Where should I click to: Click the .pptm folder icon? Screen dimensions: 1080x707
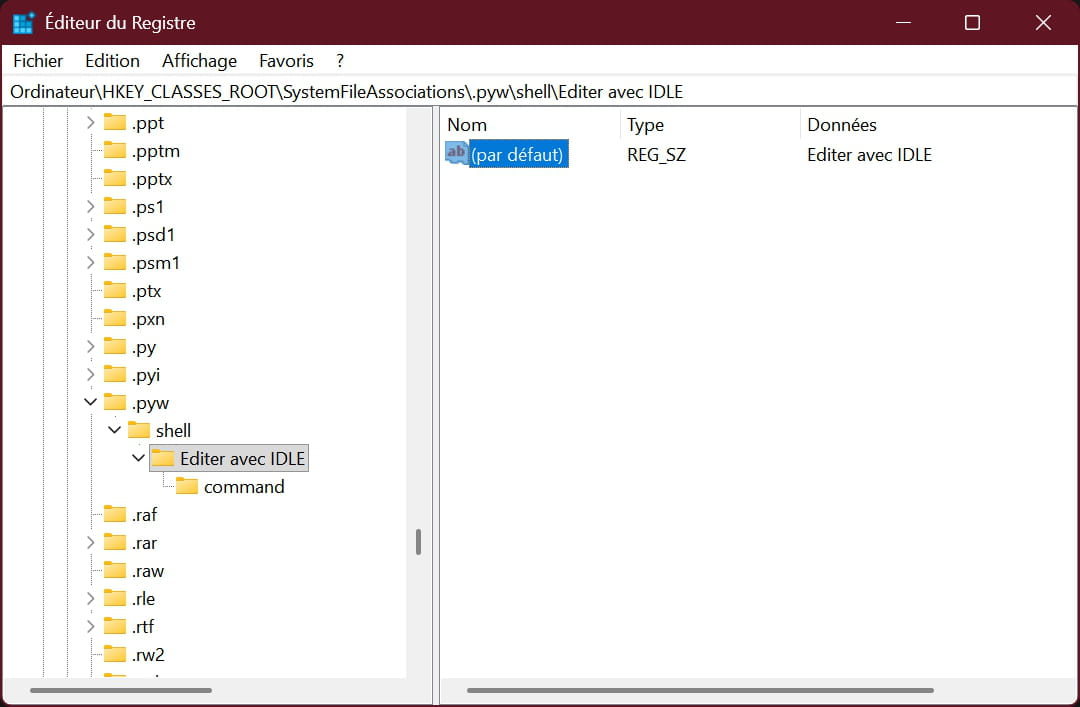coord(115,150)
